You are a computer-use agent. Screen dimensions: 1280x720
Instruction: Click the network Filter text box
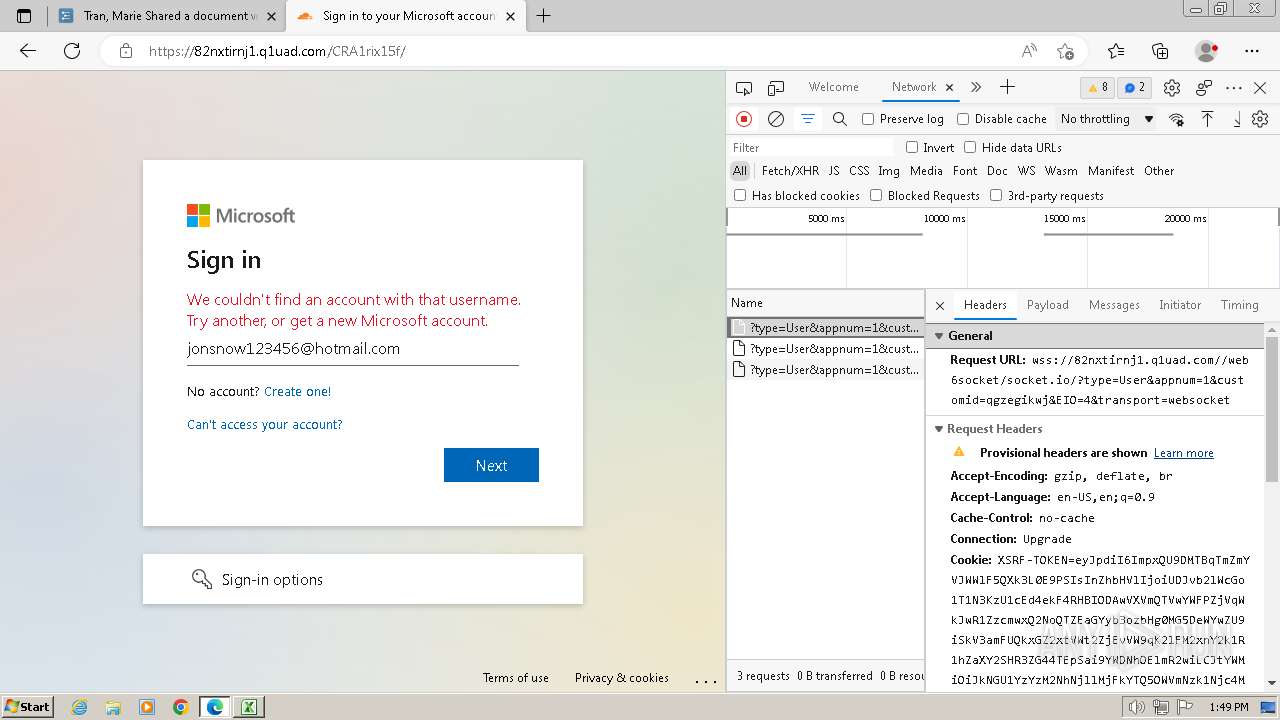click(811, 147)
